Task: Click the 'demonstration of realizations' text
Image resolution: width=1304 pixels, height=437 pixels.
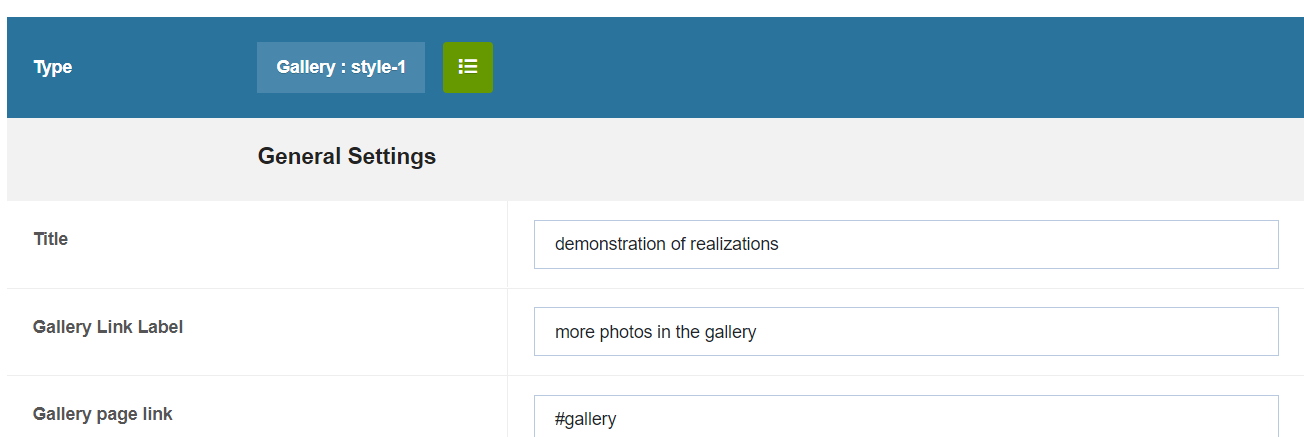Action: 666,244
